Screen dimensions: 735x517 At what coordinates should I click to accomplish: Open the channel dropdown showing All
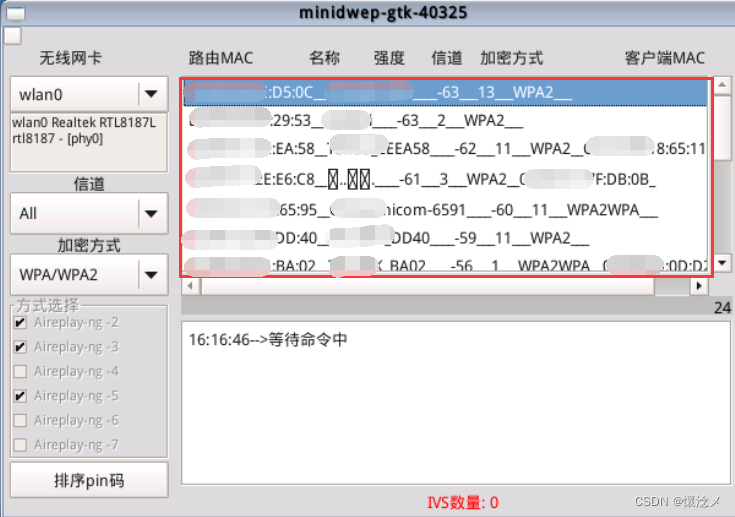tap(89, 213)
